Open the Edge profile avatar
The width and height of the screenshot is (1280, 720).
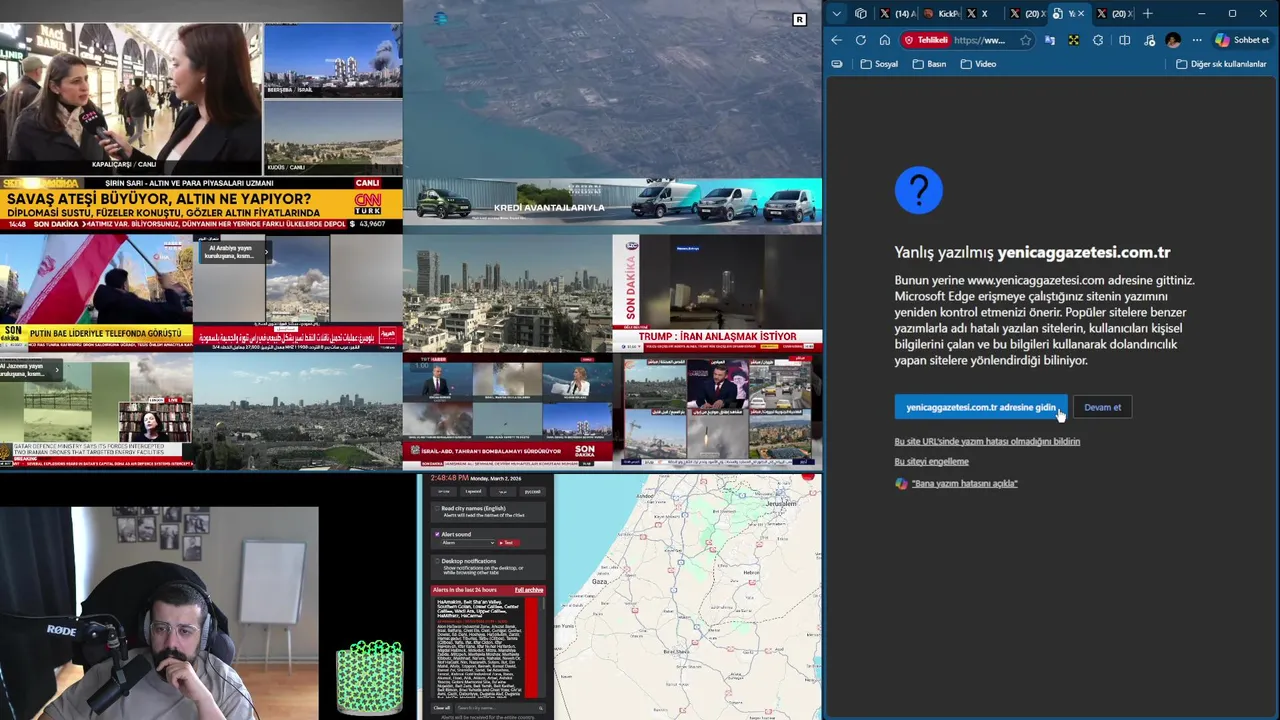click(x=1173, y=40)
